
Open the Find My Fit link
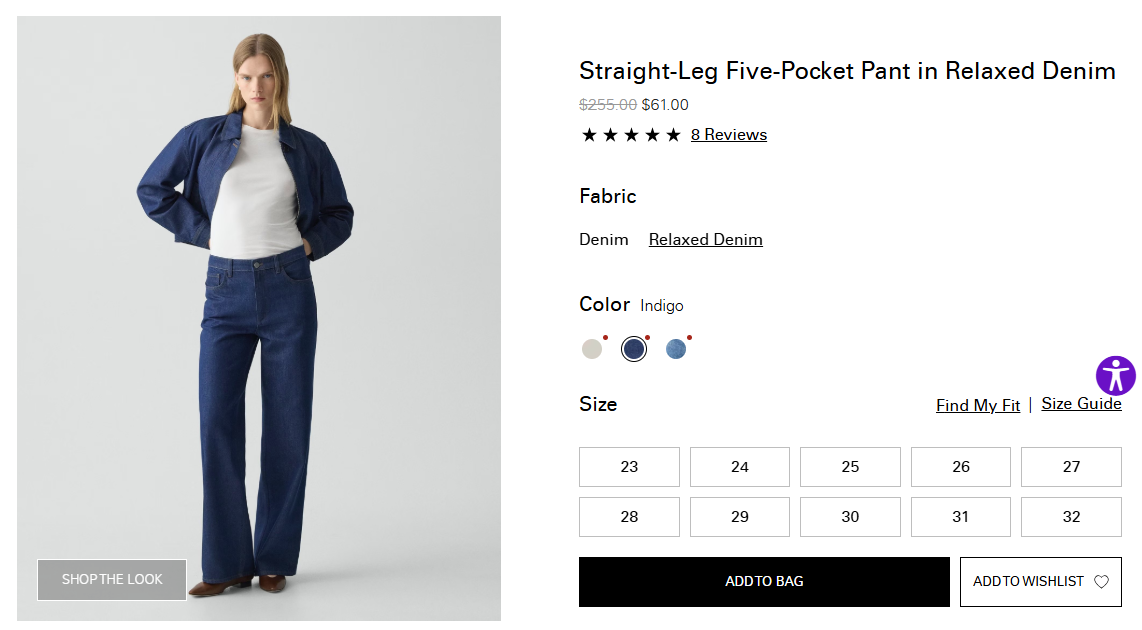pos(977,405)
